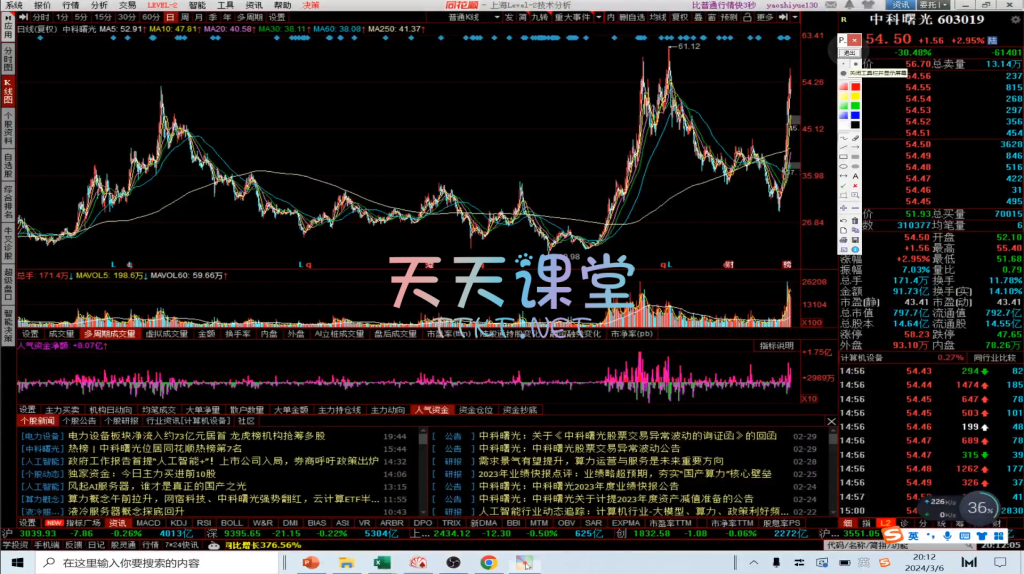Image resolution: width=1024 pixels, height=574 pixels.
Task: Switch chart period to 周 weekly
Action: 187,17
